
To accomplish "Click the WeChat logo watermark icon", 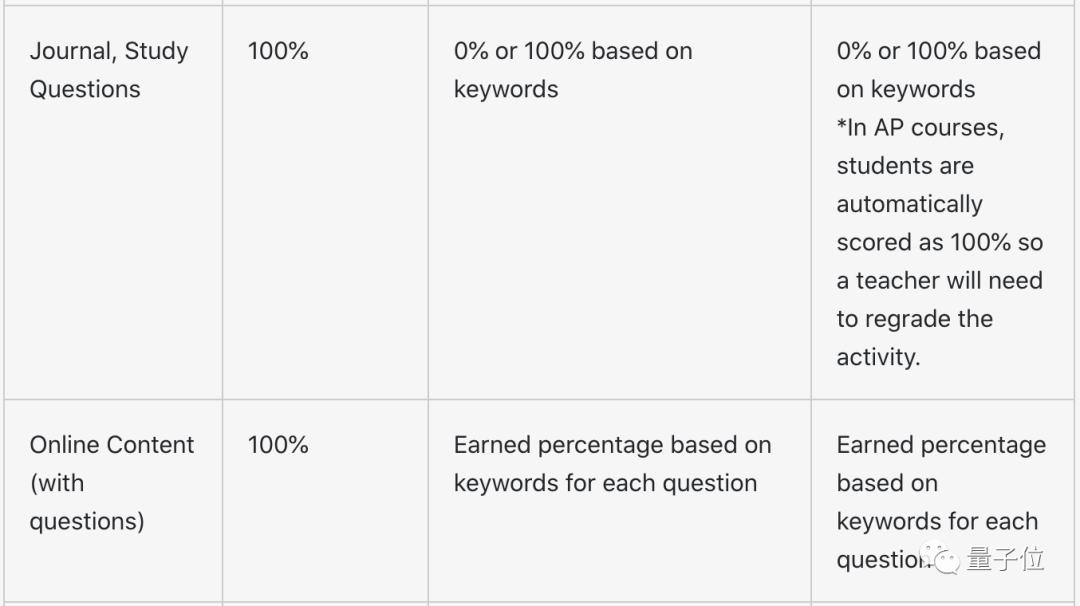I will (x=941, y=558).
